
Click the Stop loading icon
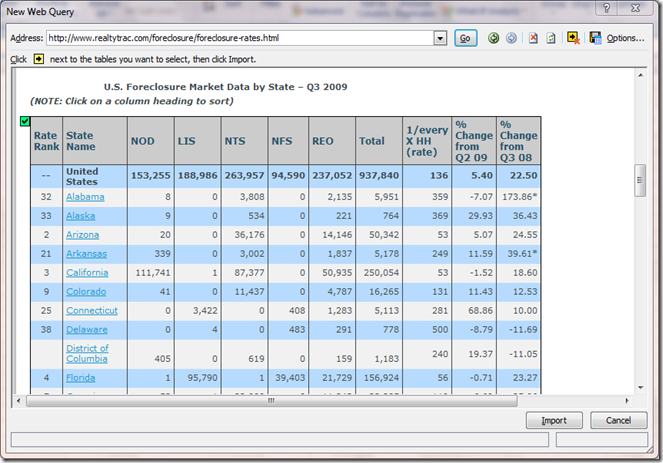533,38
